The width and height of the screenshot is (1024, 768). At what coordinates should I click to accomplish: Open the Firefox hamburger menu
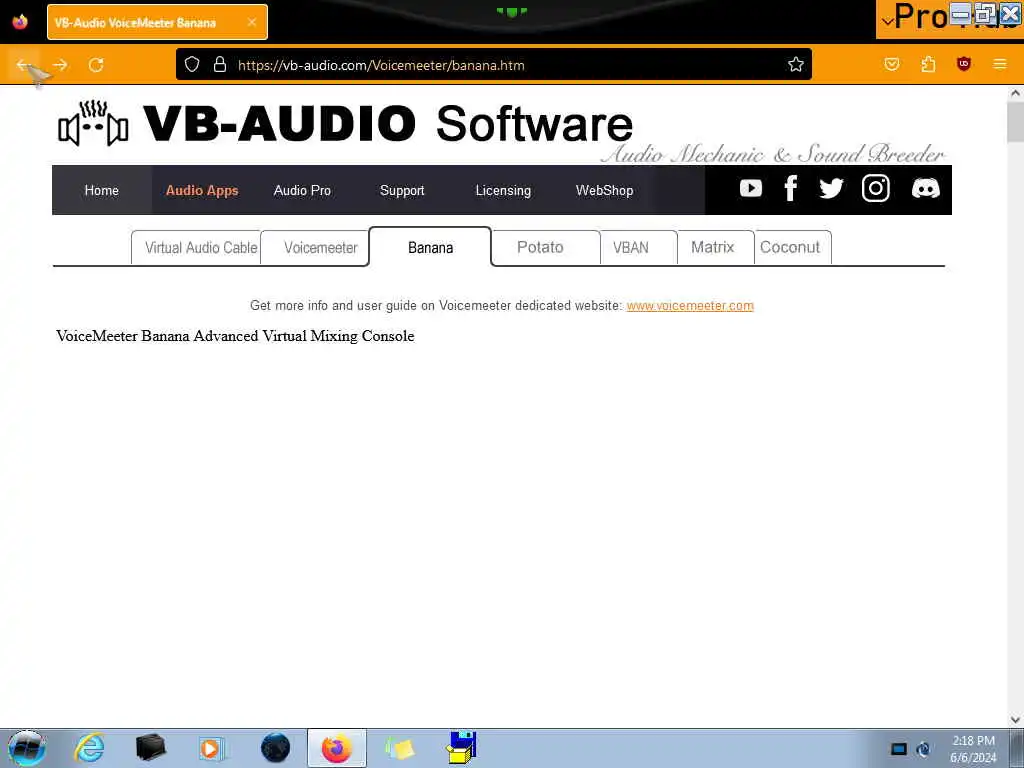pos(1000,64)
